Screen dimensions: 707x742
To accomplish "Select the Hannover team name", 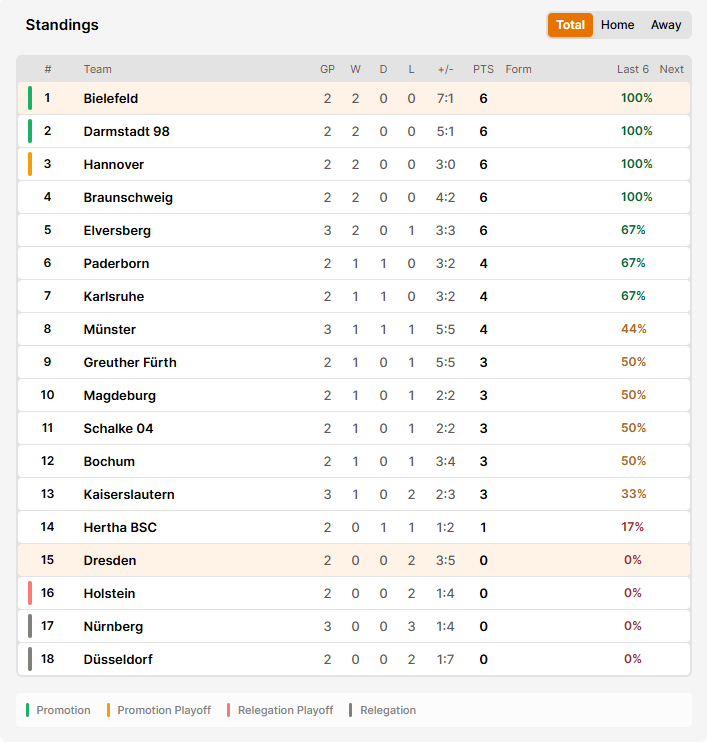I will point(114,165).
